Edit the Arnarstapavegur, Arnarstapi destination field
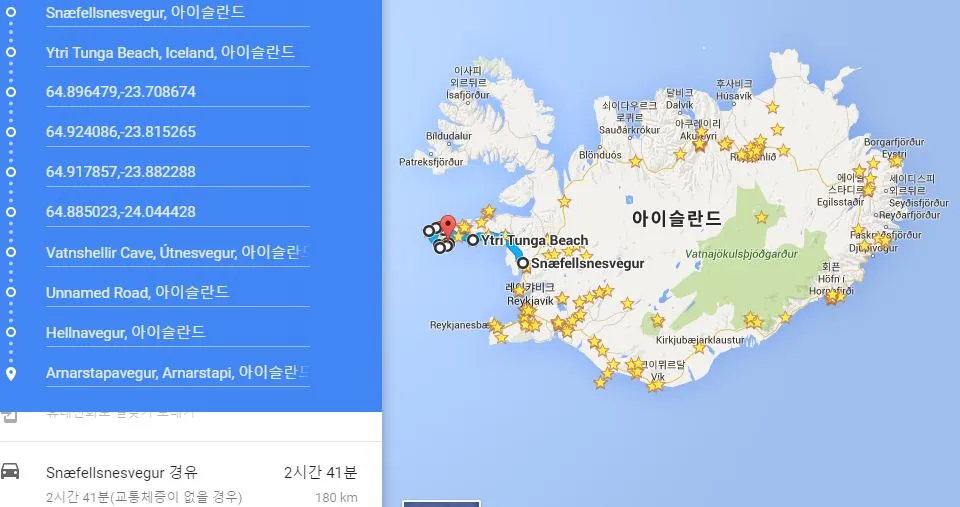This screenshot has height=507, width=960. 170,372
